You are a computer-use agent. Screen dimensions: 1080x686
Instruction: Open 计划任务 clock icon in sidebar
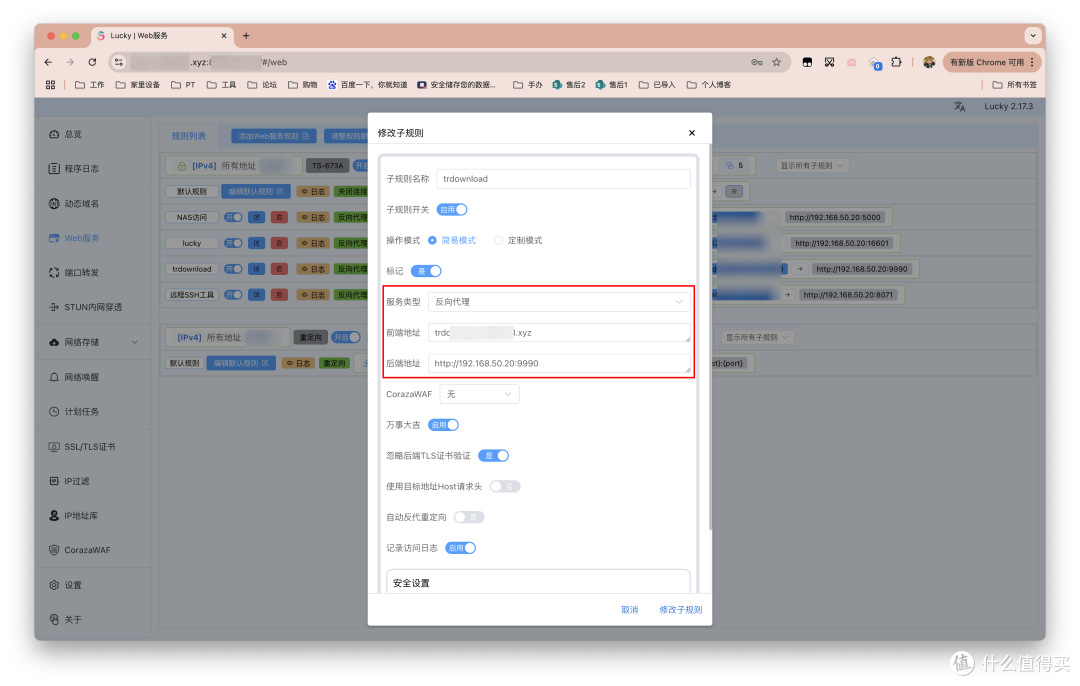(x=54, y=411)
